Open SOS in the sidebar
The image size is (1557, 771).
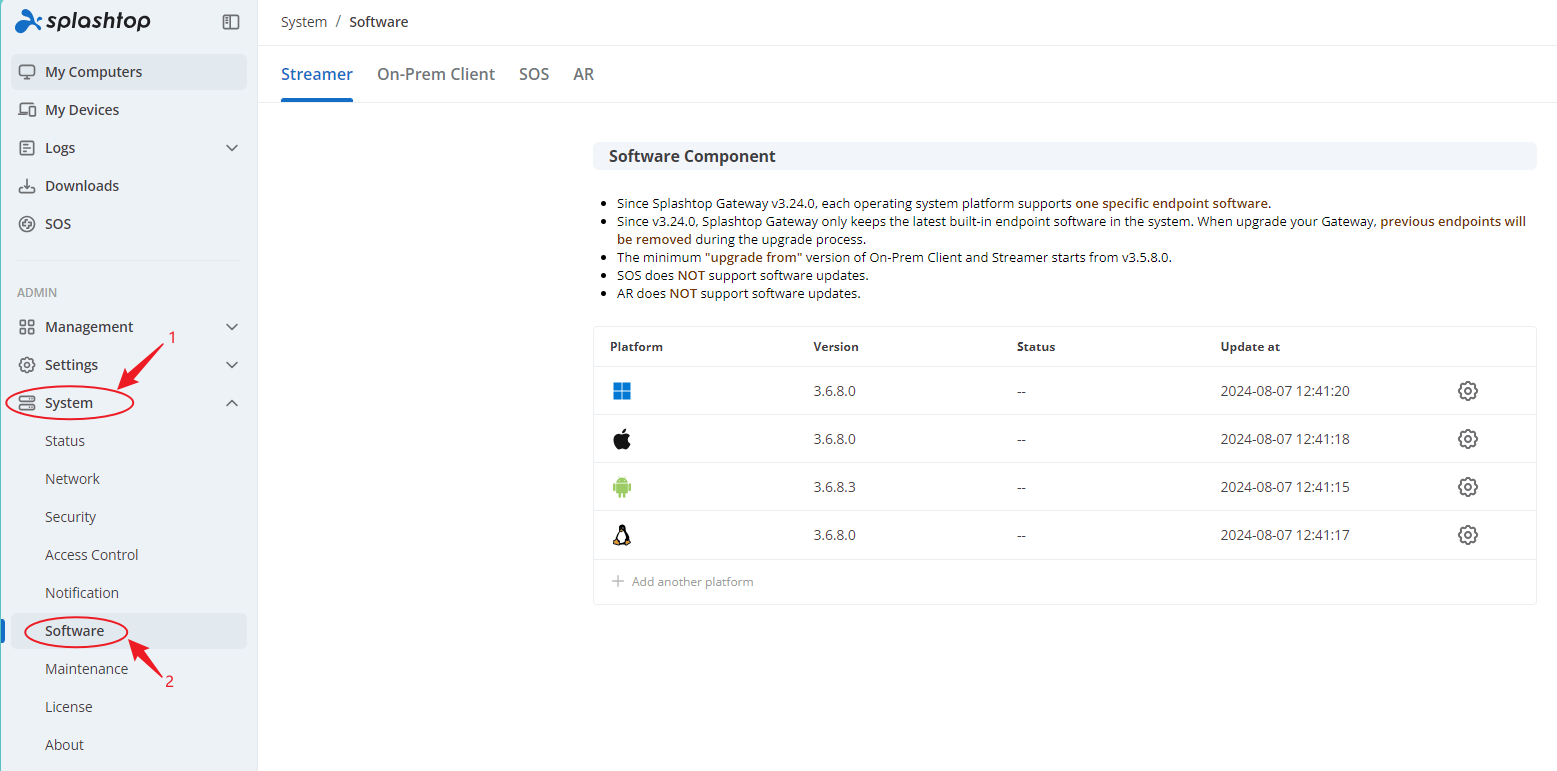pyautogui.click(x=129, y=224)
